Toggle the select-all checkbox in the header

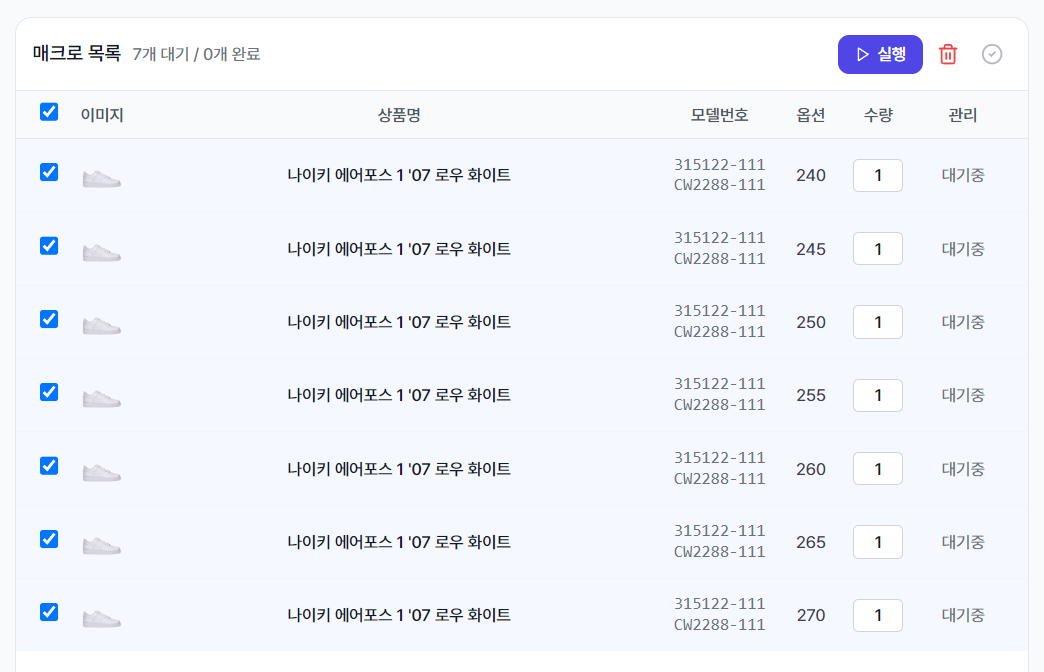click(x=49, y=112)
